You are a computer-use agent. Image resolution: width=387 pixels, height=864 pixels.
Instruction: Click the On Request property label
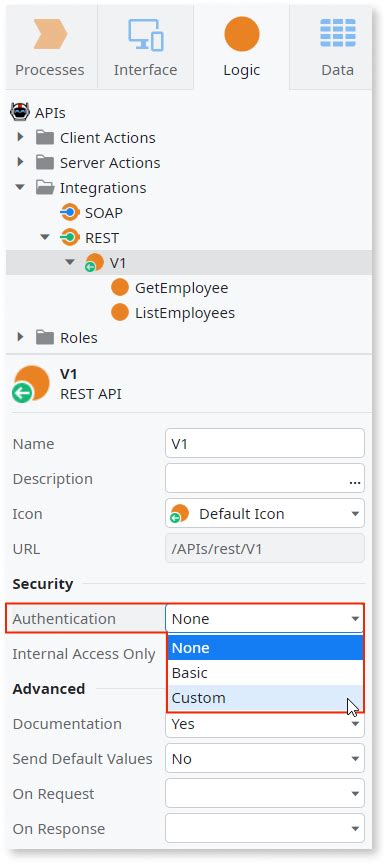pos(53,794)
